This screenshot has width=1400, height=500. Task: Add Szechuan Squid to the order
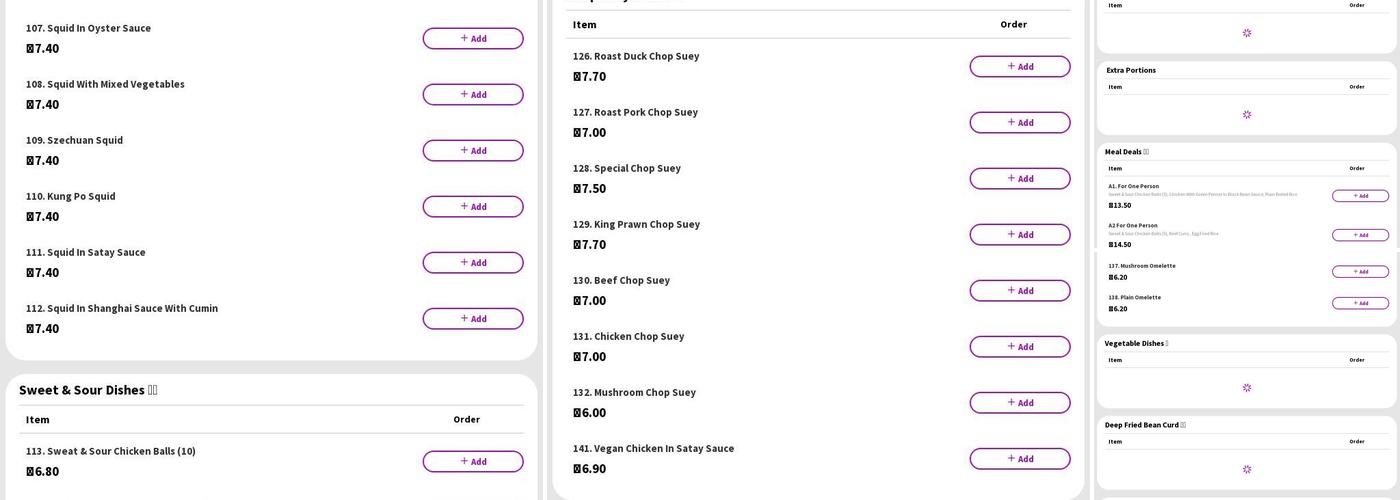(x=472, y=151)
